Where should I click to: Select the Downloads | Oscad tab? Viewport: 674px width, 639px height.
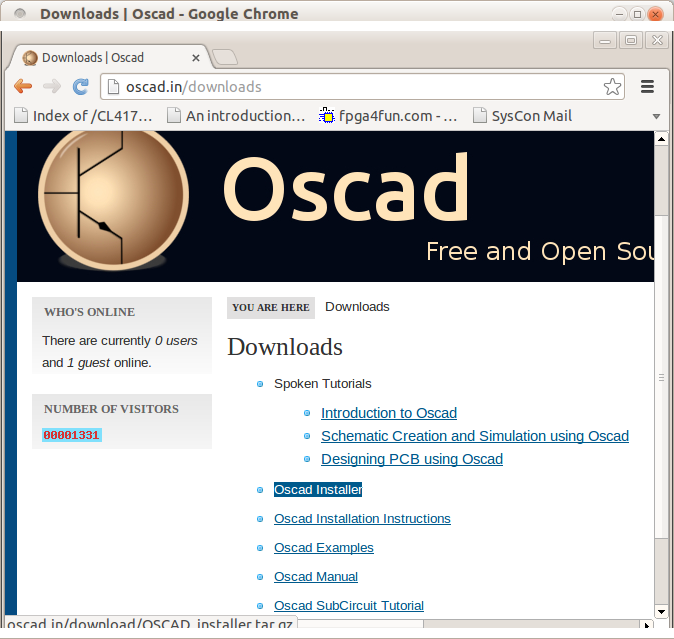tap(110, 58)
